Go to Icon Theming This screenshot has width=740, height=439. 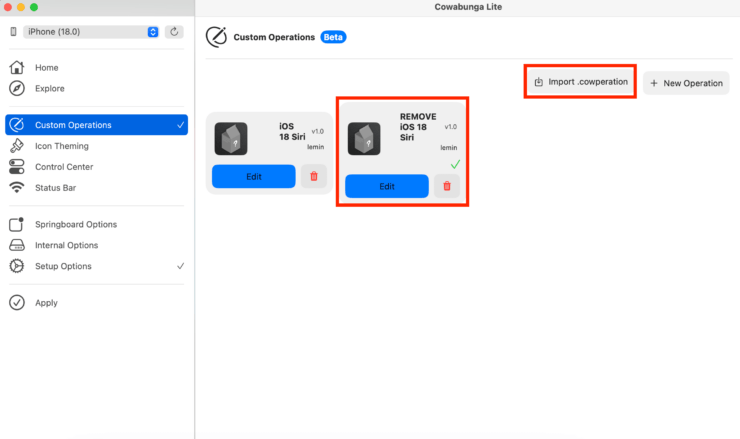pos(96,146)
